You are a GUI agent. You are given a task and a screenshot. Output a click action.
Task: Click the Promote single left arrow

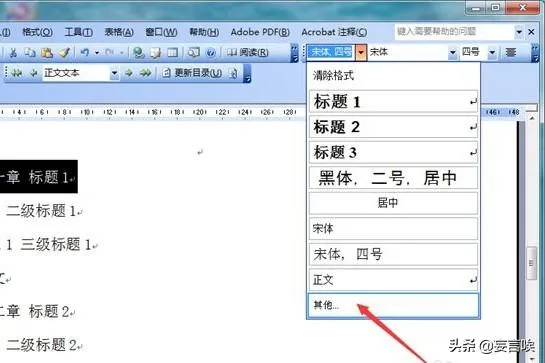[33, 73]
